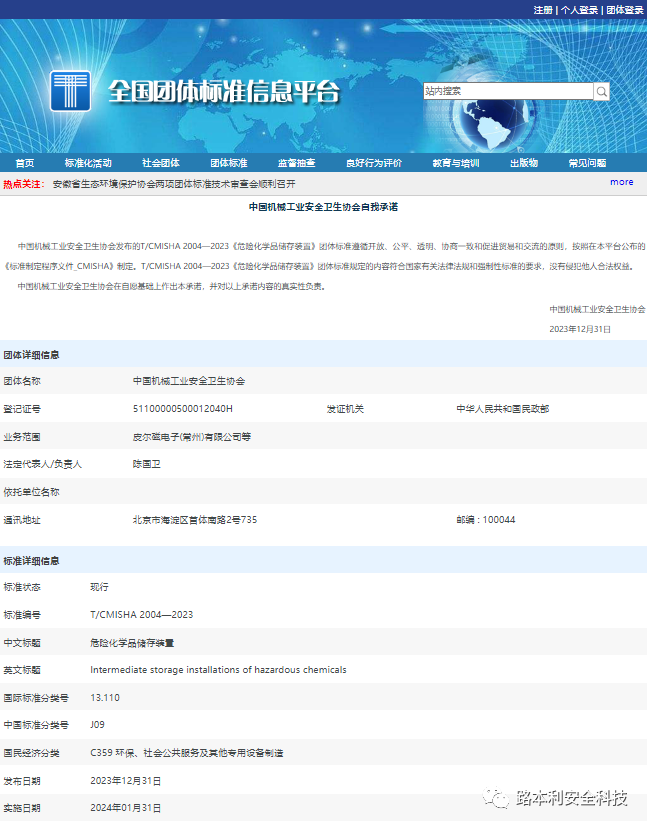Click the 团体详细信息 section header
The image size is (648, 827).
[32, 355]
